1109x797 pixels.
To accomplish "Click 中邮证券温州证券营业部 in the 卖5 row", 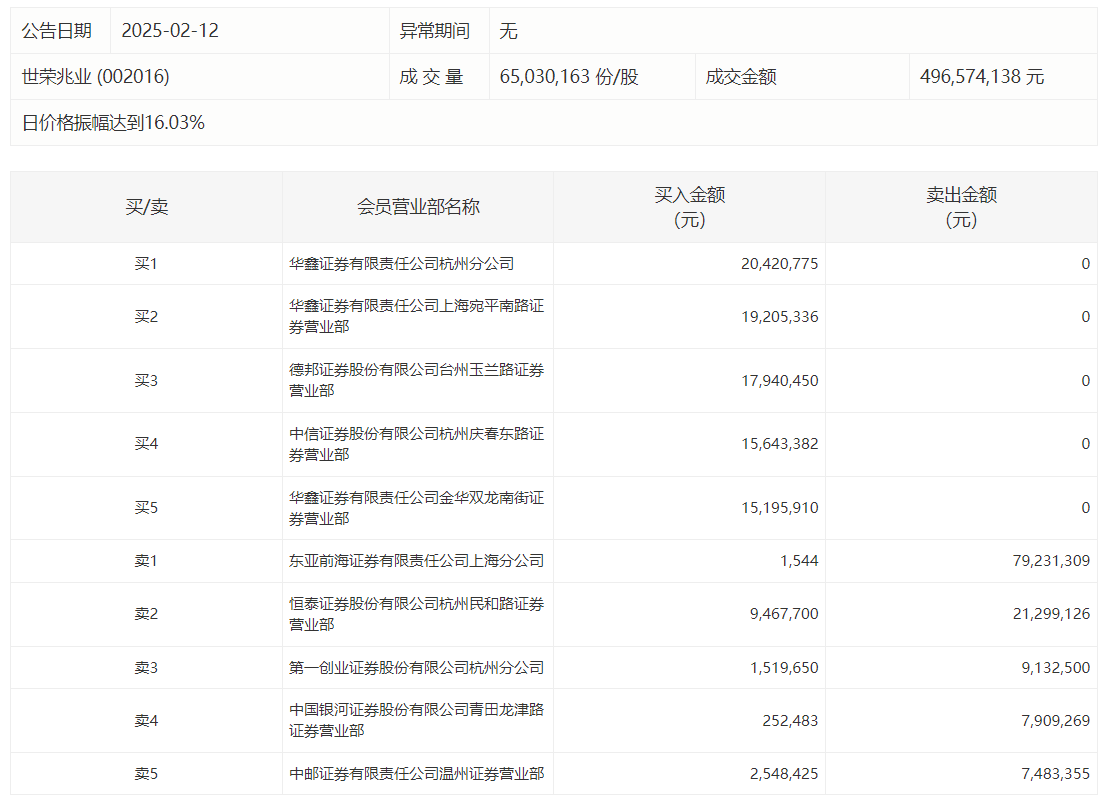I will [x=416, y=774].
